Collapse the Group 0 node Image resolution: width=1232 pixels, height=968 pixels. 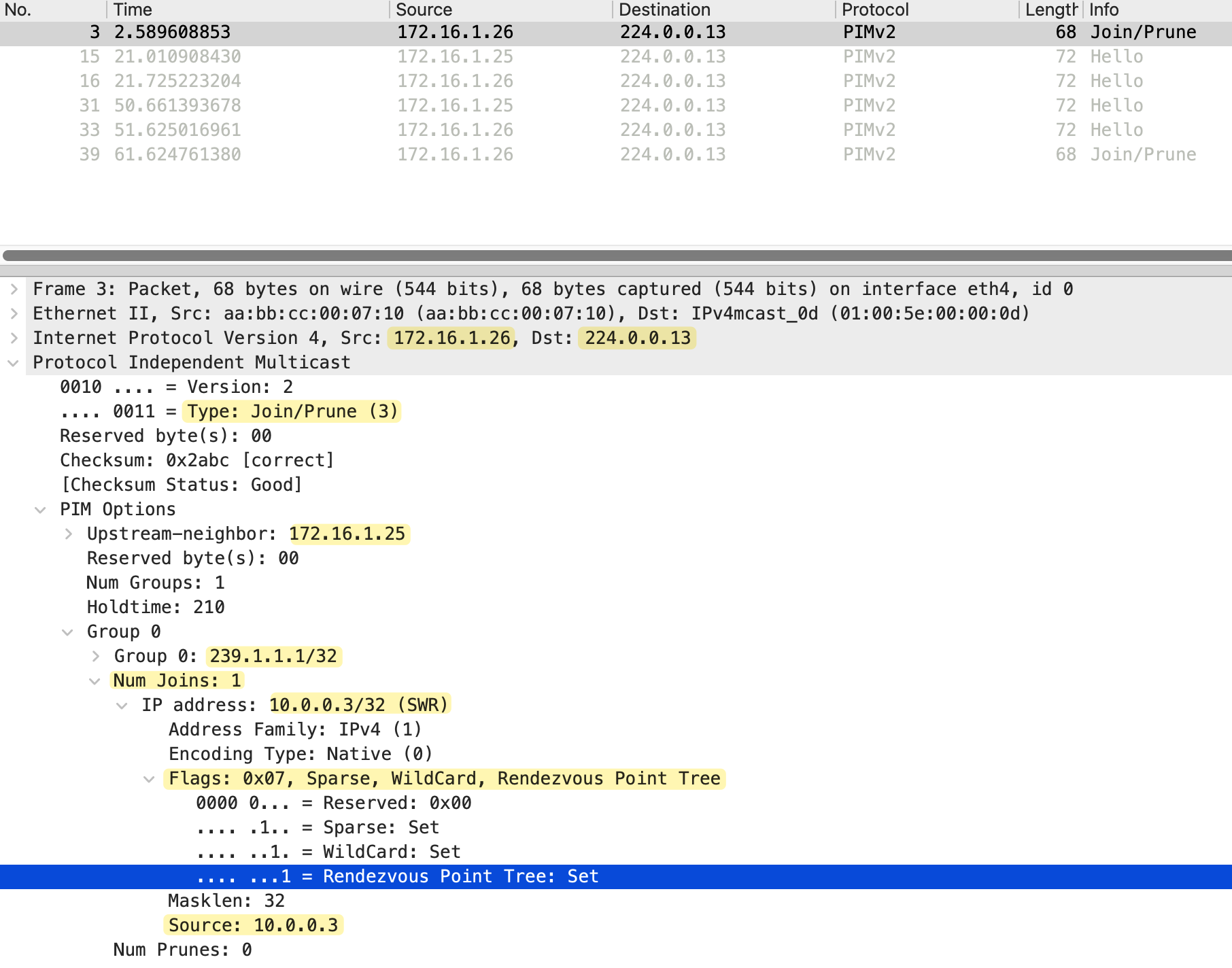click(68, 632)
